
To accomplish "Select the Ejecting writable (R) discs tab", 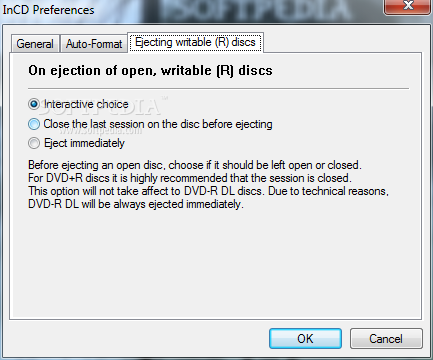I will click(x=195, y=42).
